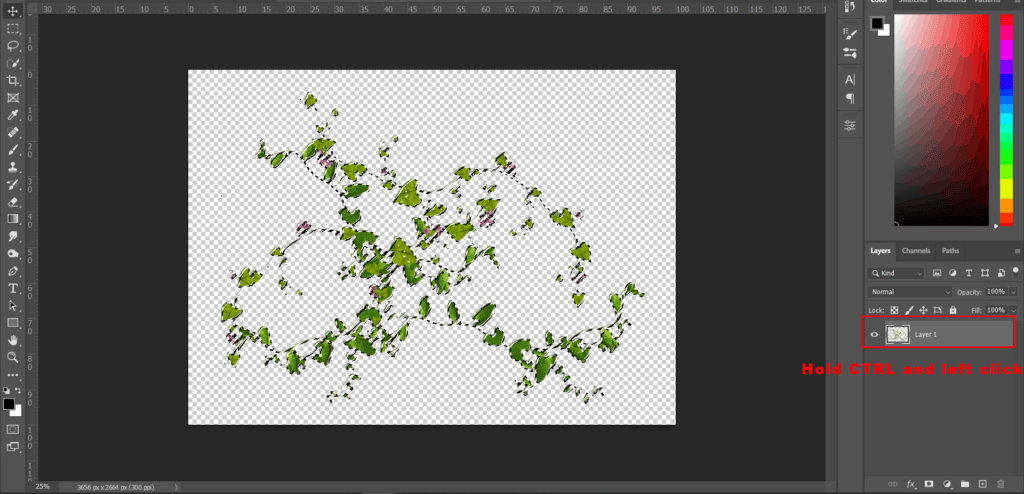1024x494 pixels.
Task: Toggle Layer 1 visibility eye
Action: [x=874, y=335]
